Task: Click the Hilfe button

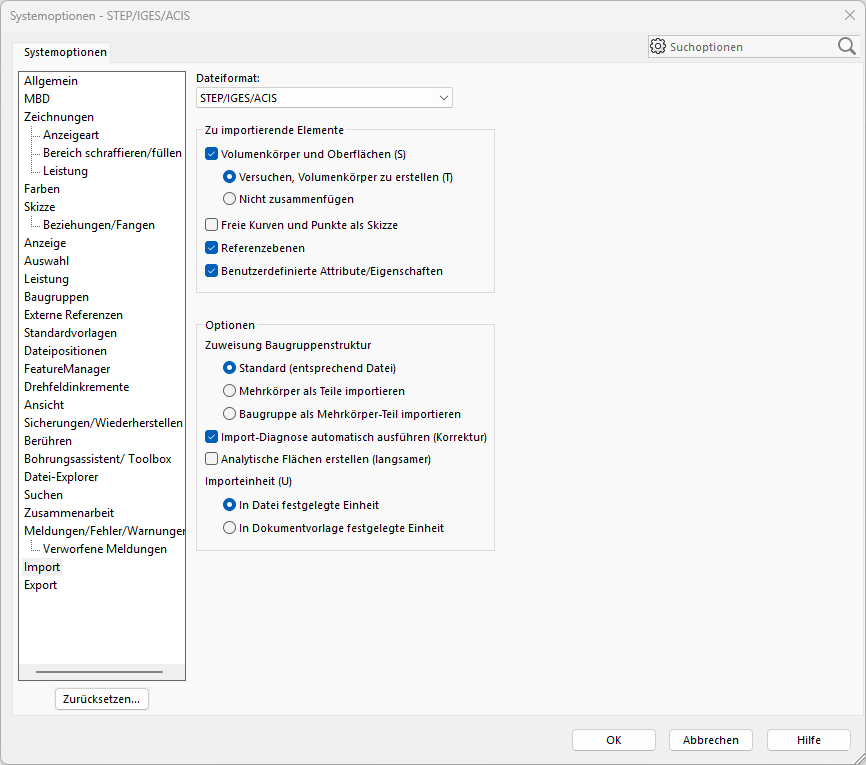Action: coord(808,740)
